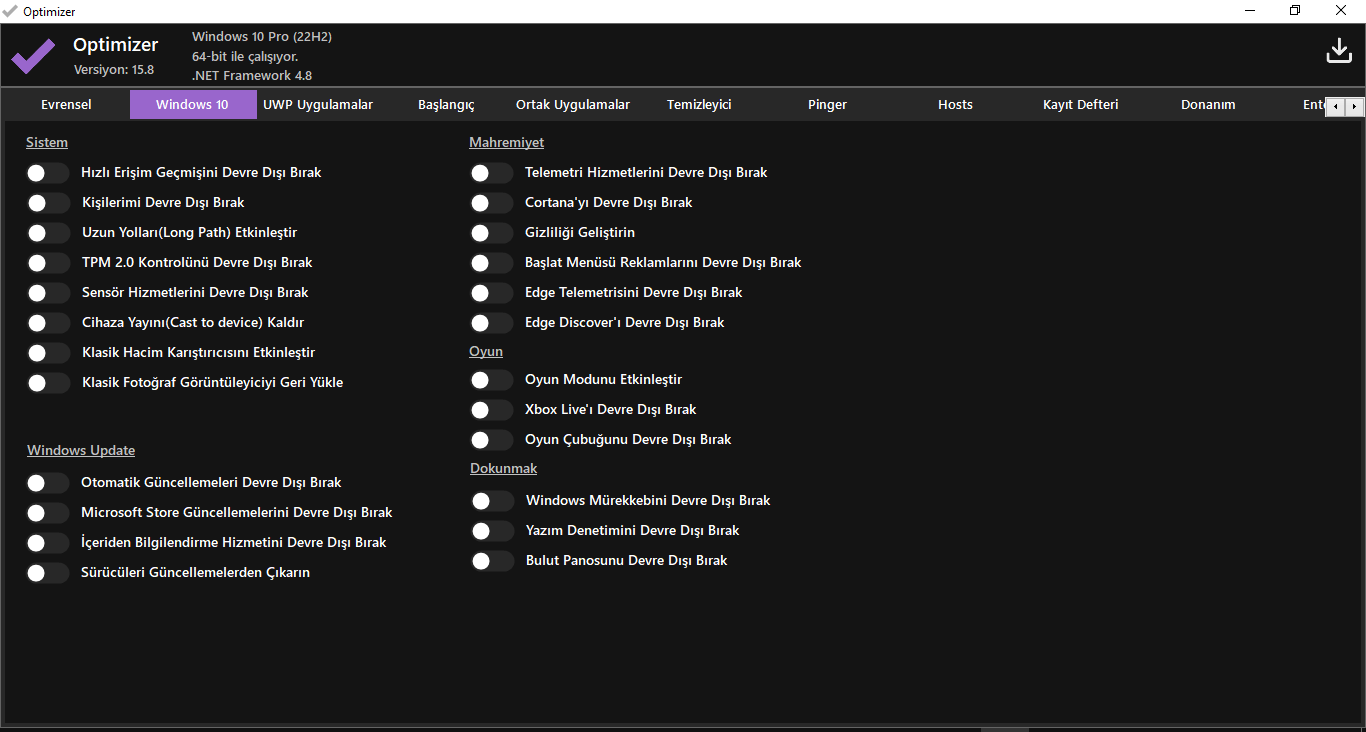Toggle Yazım Denetimini Devre Dışı Bırak
Image resolution: width=1366 pixels, height=732 pixels.
493,531
